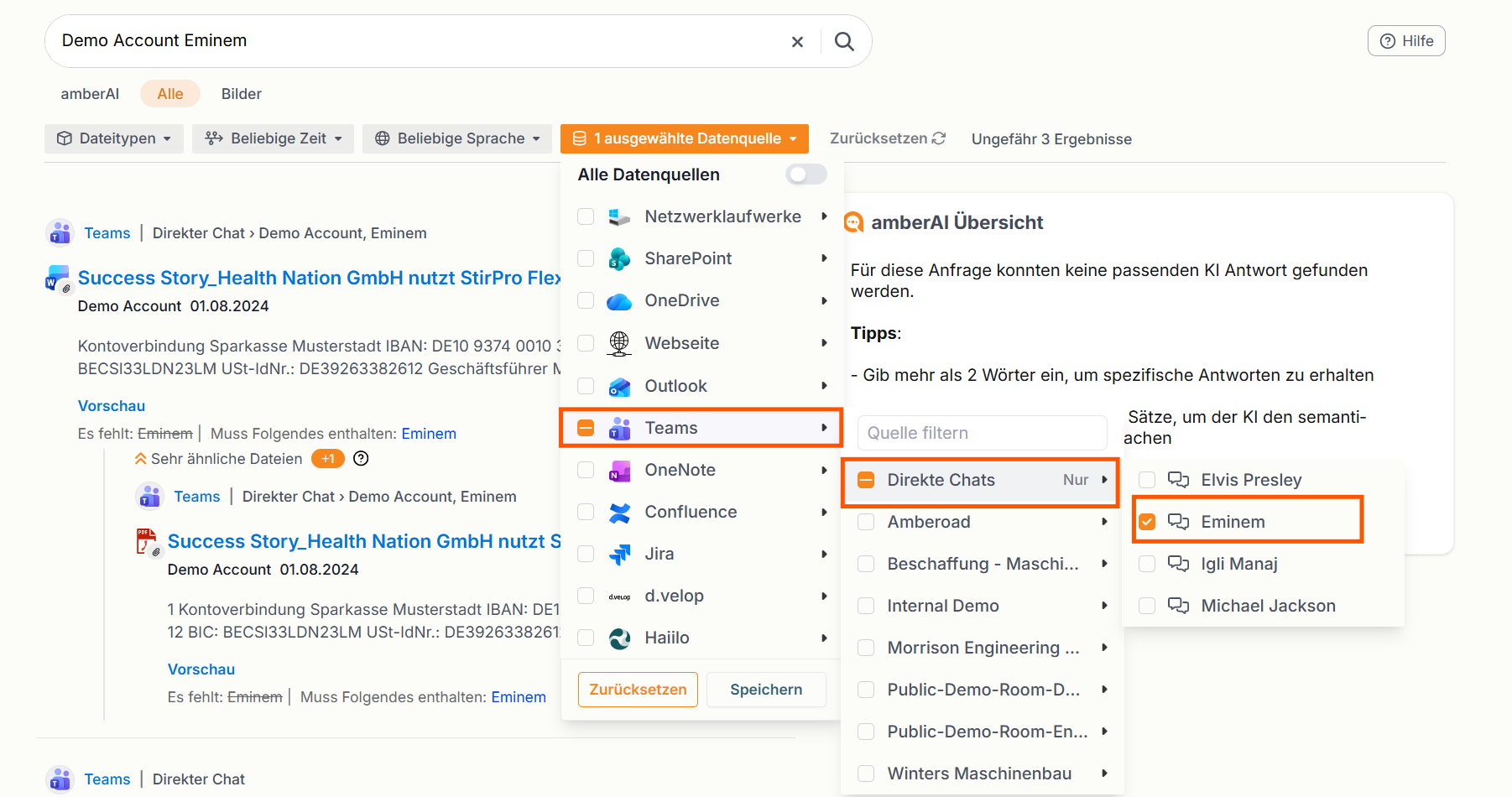Viewport: 1512px width, 797px height.
Task: Click the OneDrive cloud icon
Action: [x=619, y=301]
